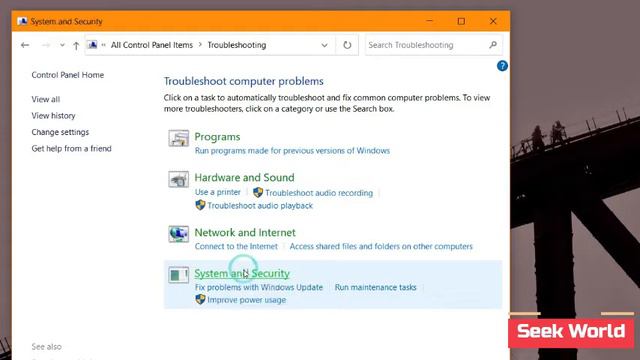
Task: Click shield icon beside Troubleshoot audio recording
Action: [258, 192]
